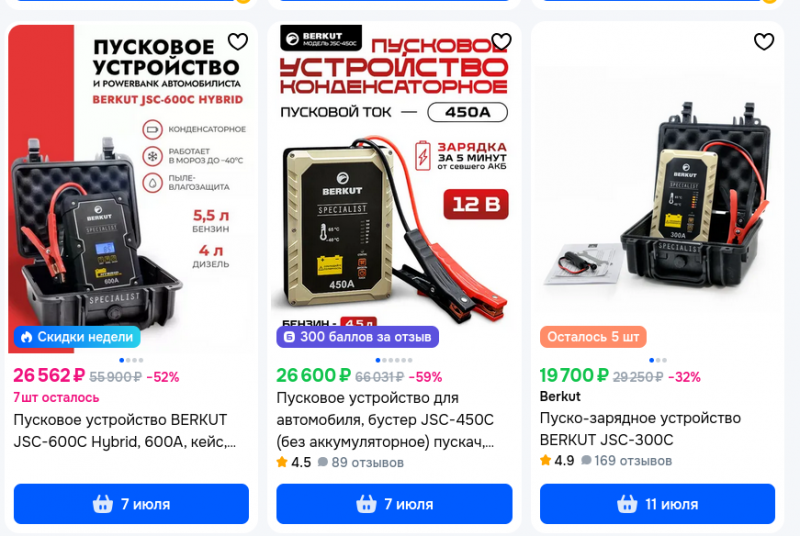Add JSC-600C Hybrid to cart, 7 июля
This screenshot has width=800, height=536.
pos(131,504)
